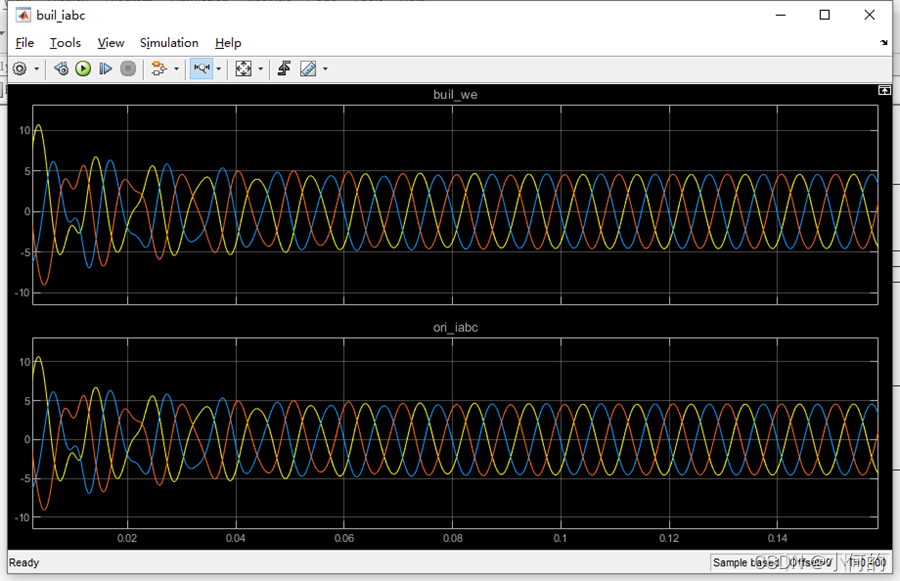Open the File menu
The image size is (900, 581).
pos(25,43)
